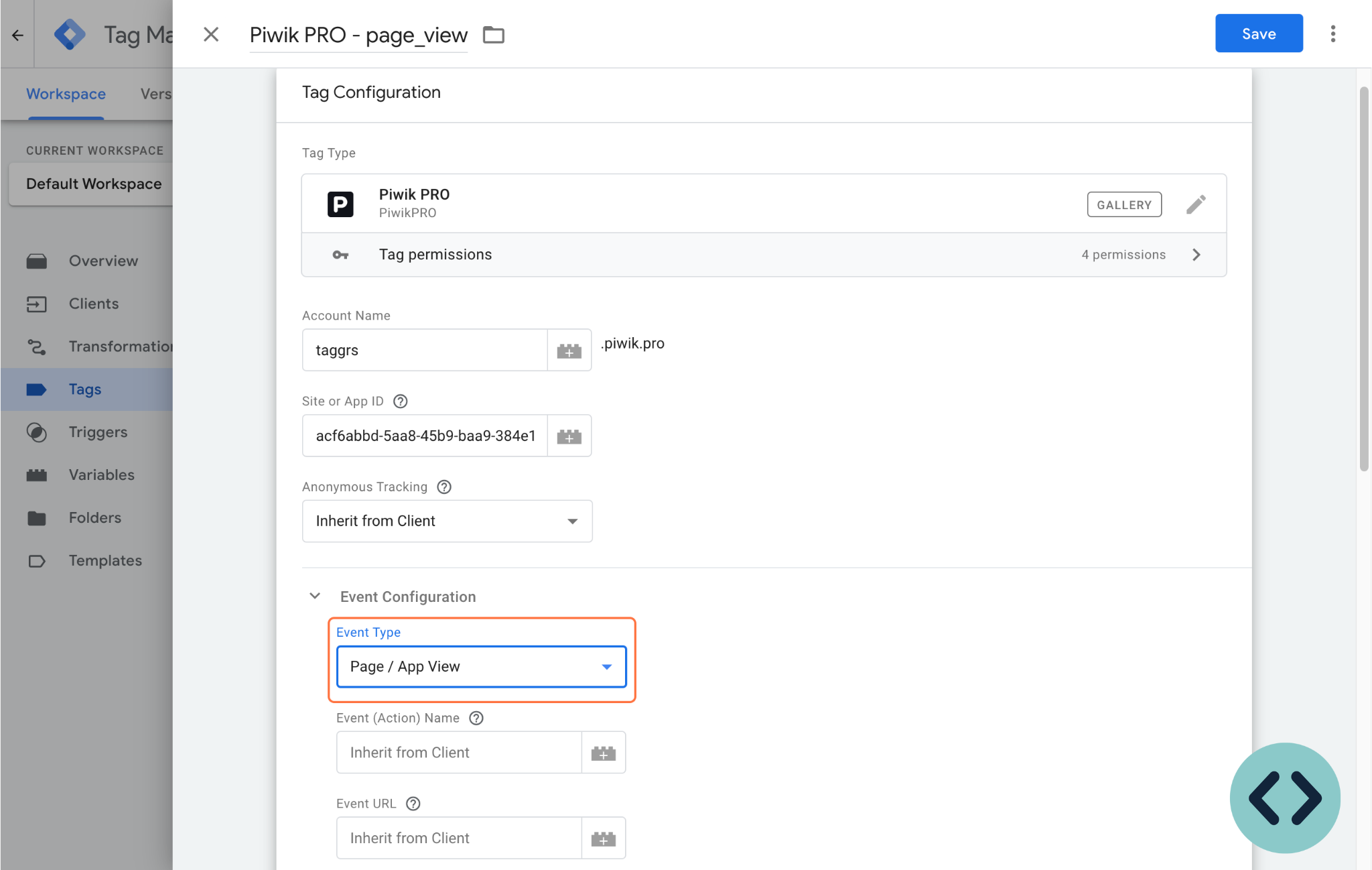Click the GALLERY badge

pos(1124,204)
